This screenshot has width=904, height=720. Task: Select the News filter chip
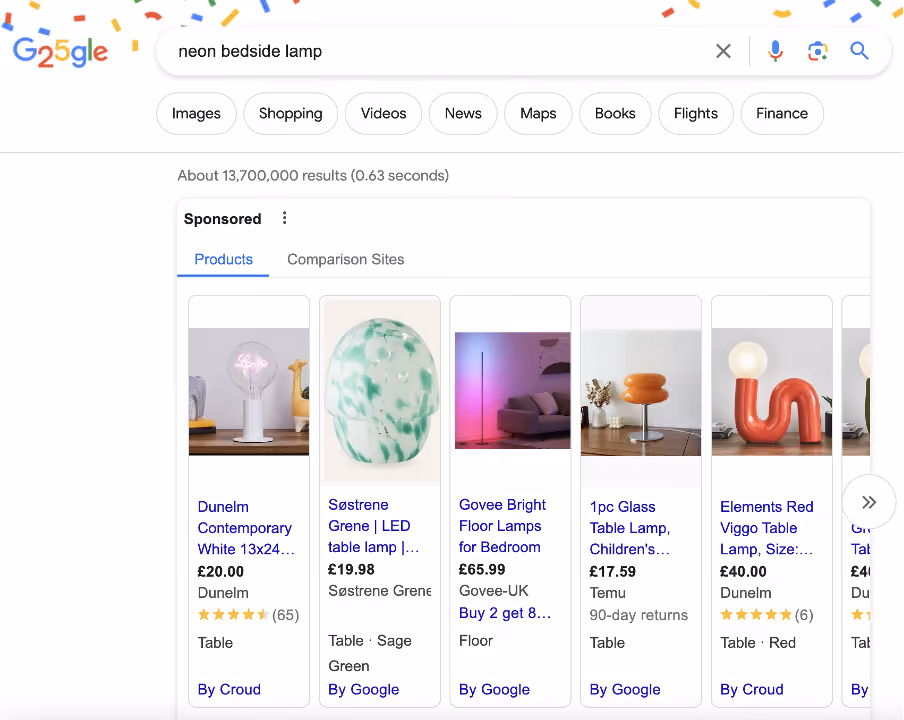463,114
